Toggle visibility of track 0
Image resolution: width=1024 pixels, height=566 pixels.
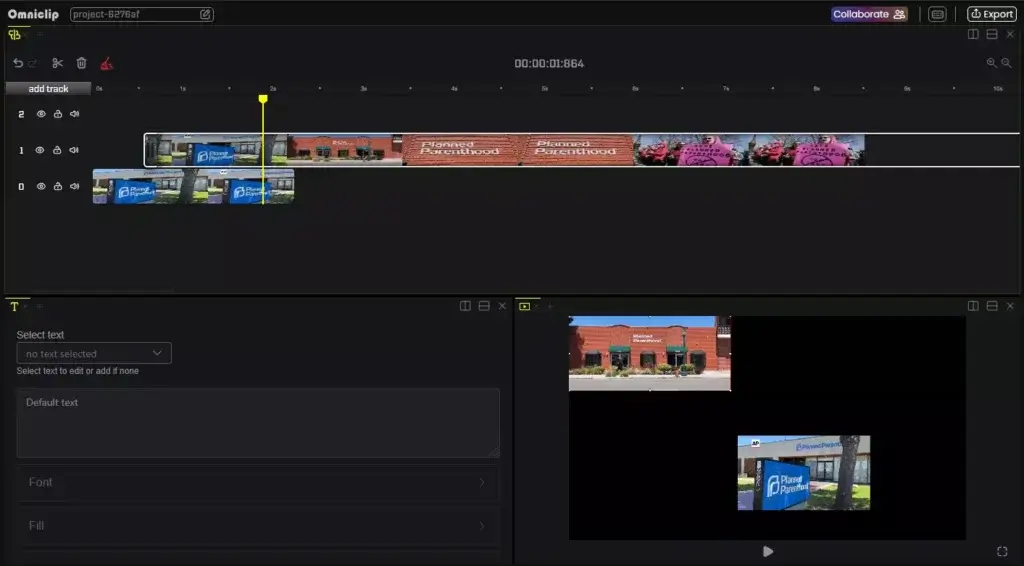41,187
